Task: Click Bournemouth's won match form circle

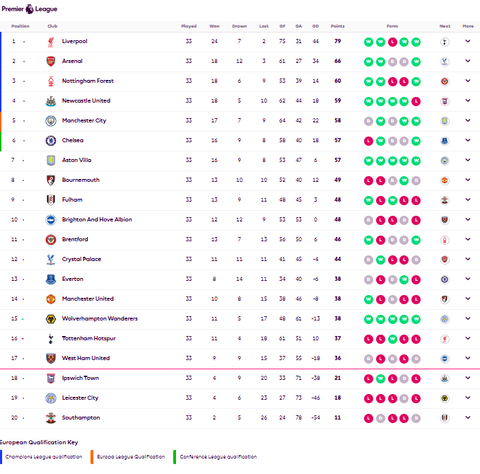Action: (x=404, y=181)
